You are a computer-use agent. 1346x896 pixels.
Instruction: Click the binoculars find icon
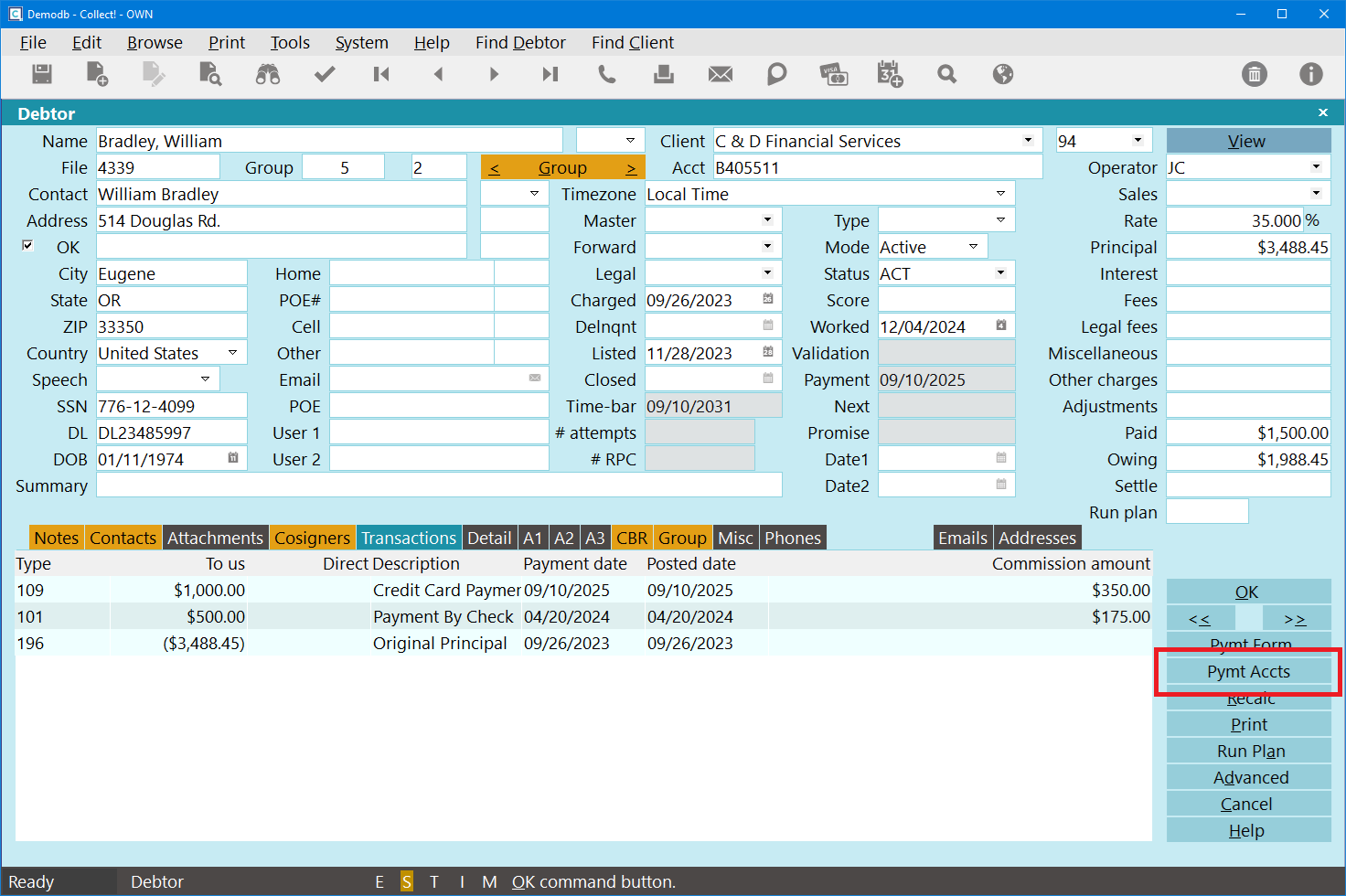(268, 74)
